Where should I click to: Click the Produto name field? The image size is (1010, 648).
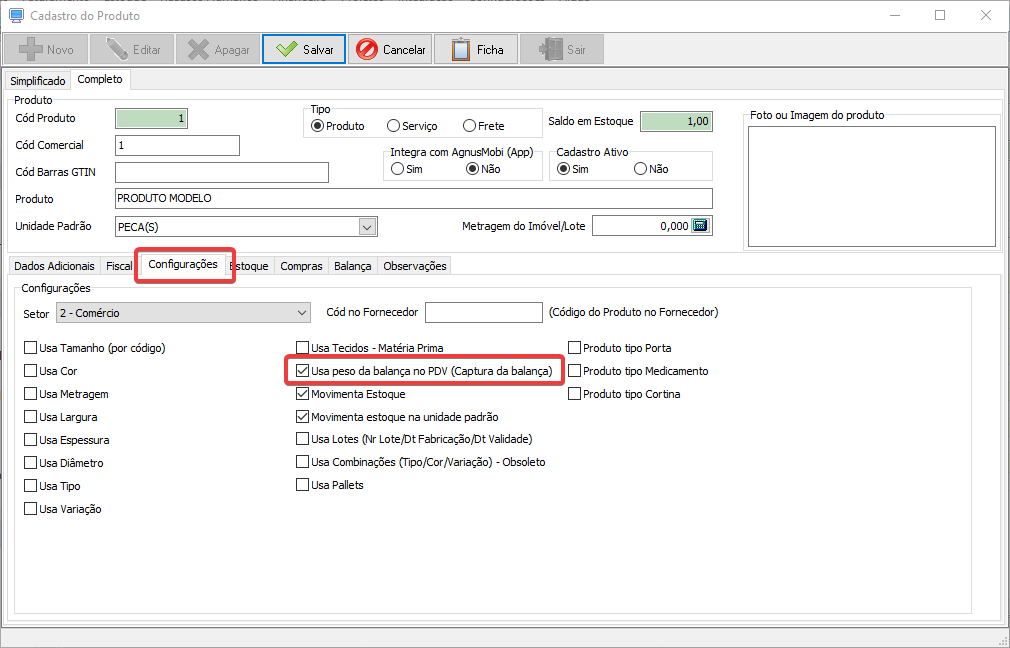[414, 198]
